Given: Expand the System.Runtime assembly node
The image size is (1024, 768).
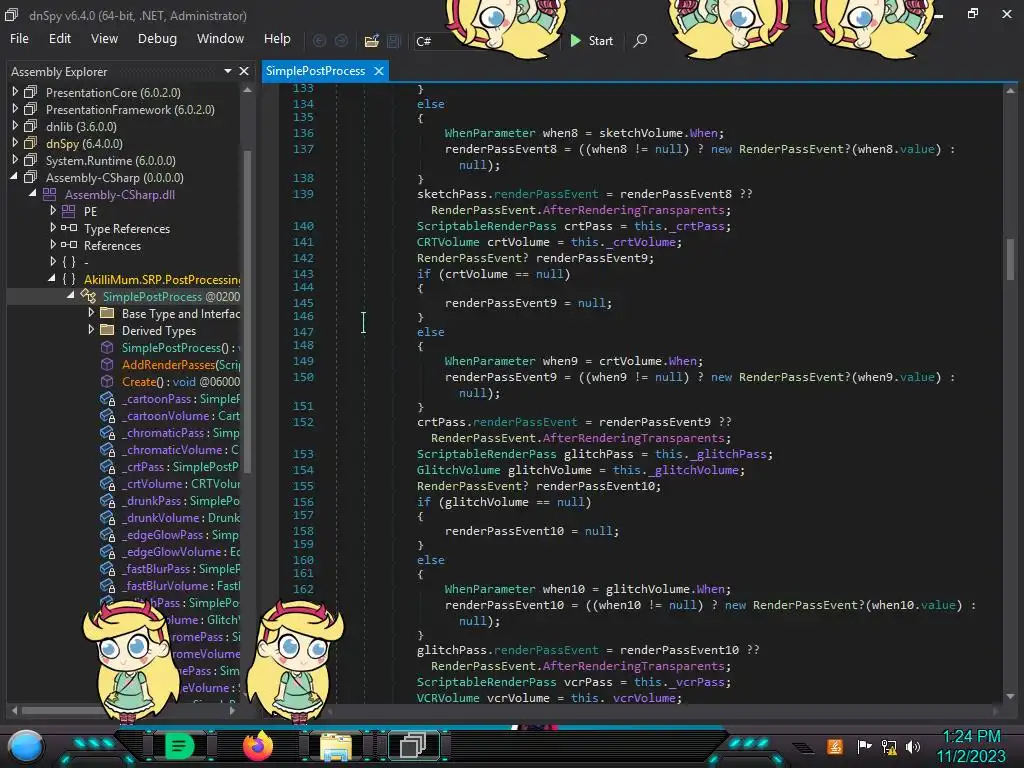Looking at the screenshot, I should tap(15, 160).
